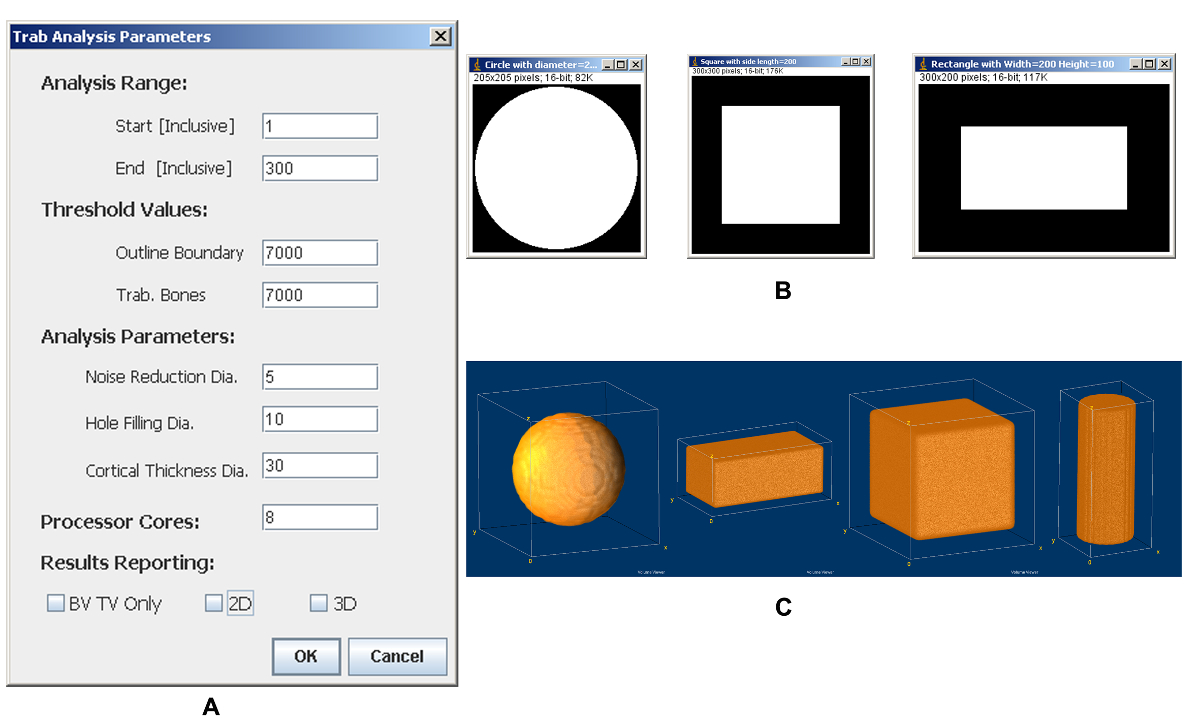Select the Noise Reduction Dia. field

coord(320,376)
